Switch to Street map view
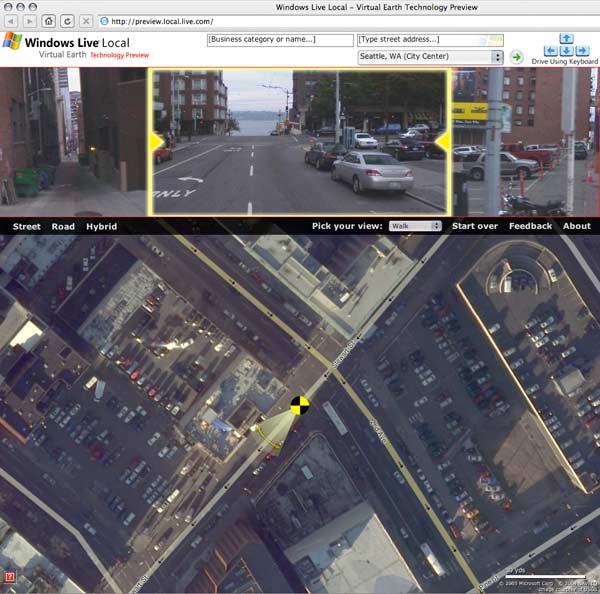Image resolution: width=600 pixels, height=594 pixels. (x=26, y=226)
